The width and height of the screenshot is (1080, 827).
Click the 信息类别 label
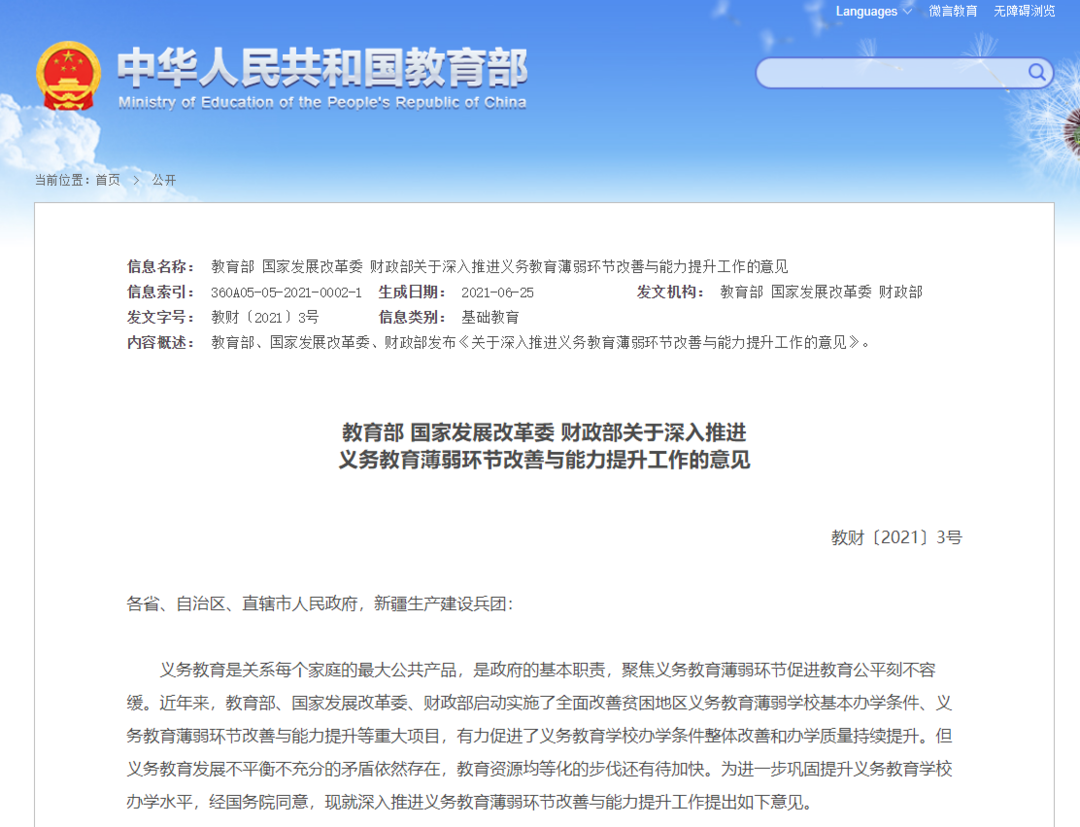412,317
